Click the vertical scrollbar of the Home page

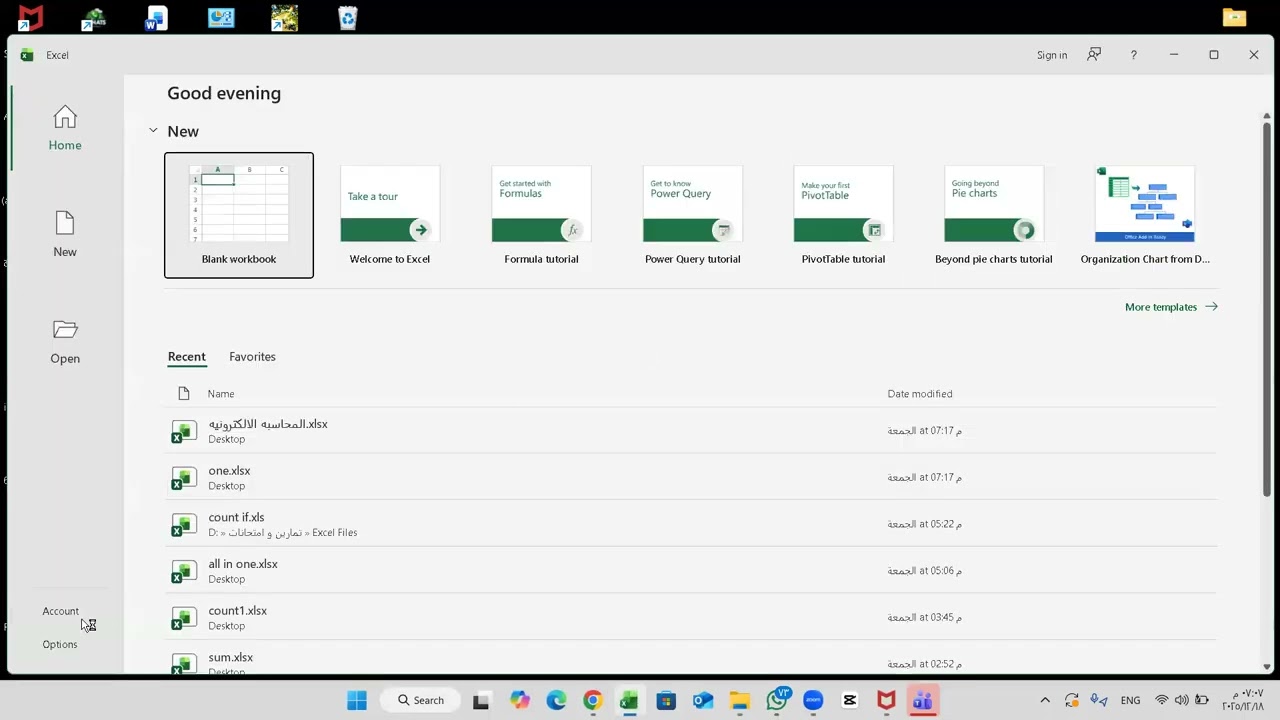pos(1267,310)
